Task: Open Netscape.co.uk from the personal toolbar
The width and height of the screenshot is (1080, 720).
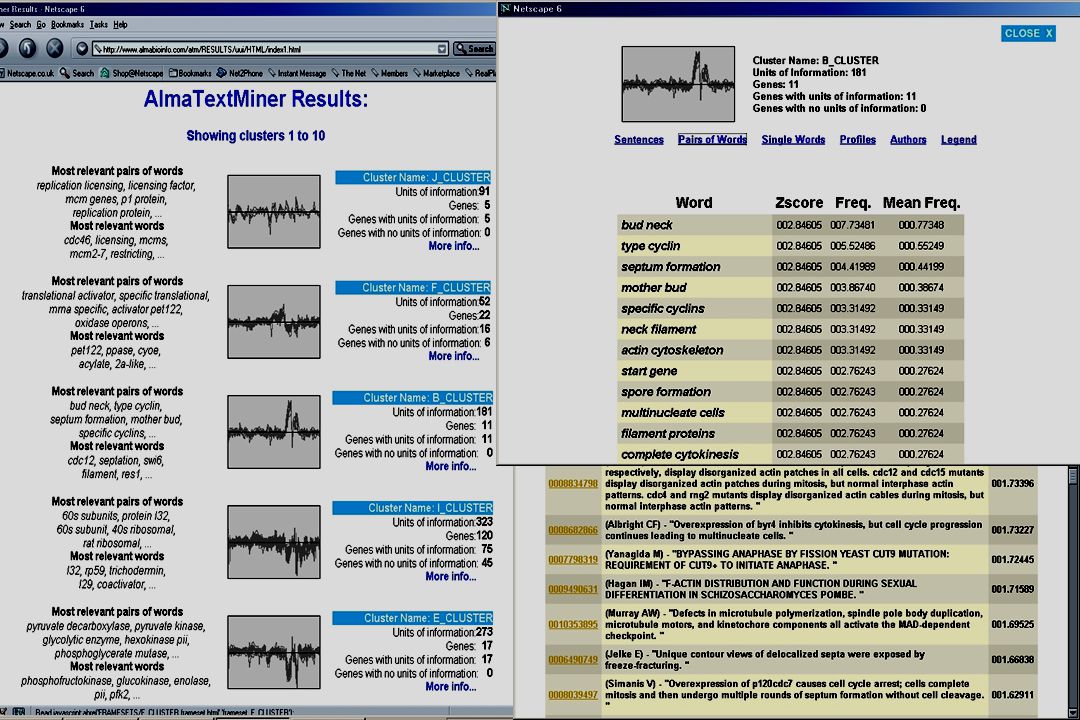Action: 28,73
